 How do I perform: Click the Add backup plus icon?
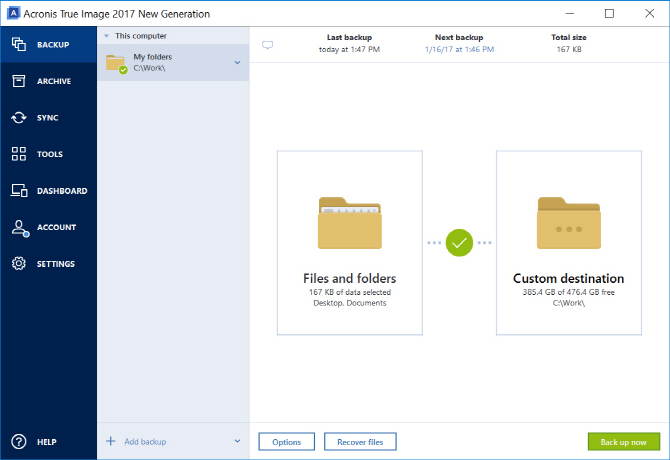click(111, 441)
